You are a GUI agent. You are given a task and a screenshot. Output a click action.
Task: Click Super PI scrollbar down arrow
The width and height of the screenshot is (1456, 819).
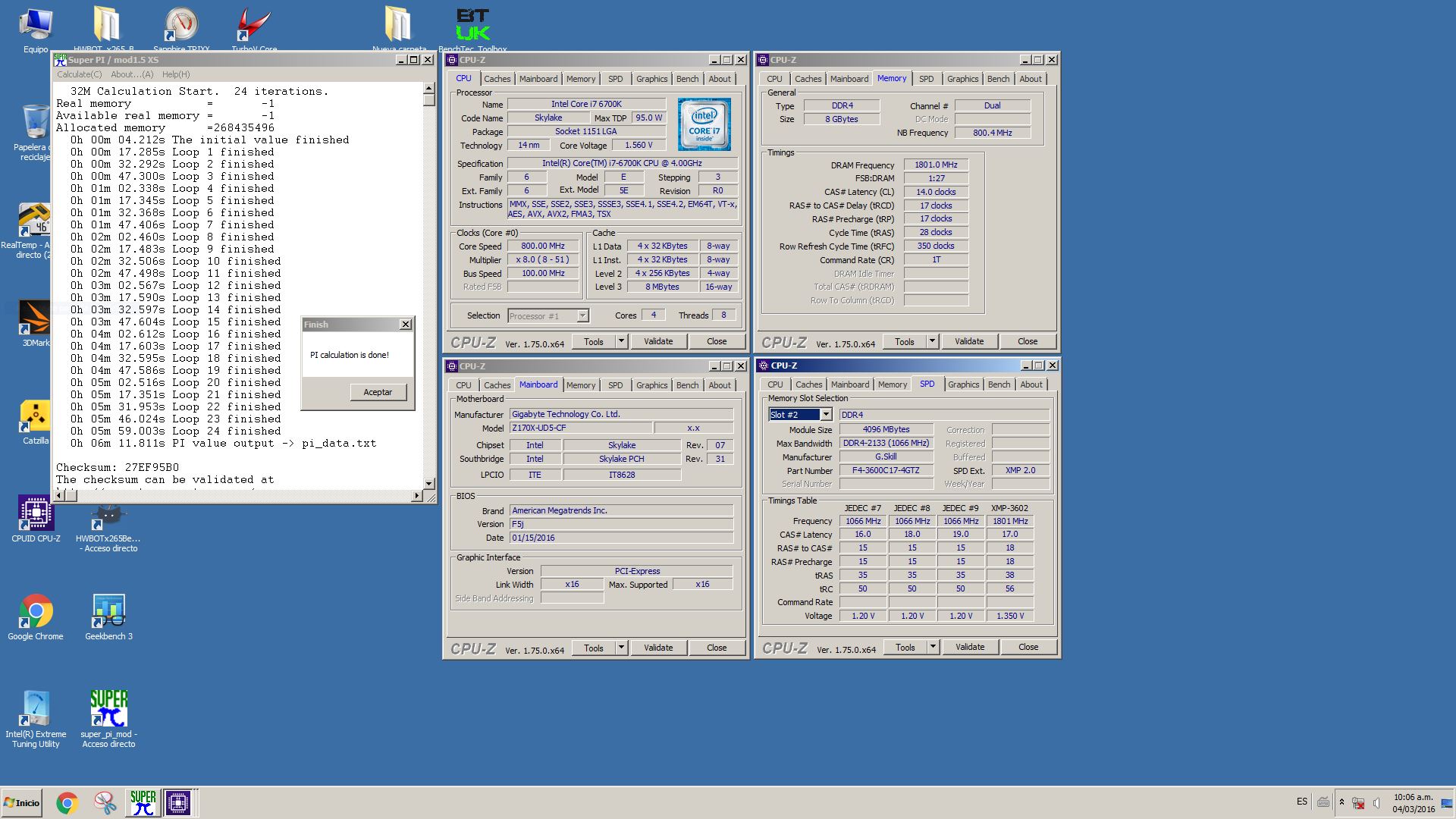point(428,483)
